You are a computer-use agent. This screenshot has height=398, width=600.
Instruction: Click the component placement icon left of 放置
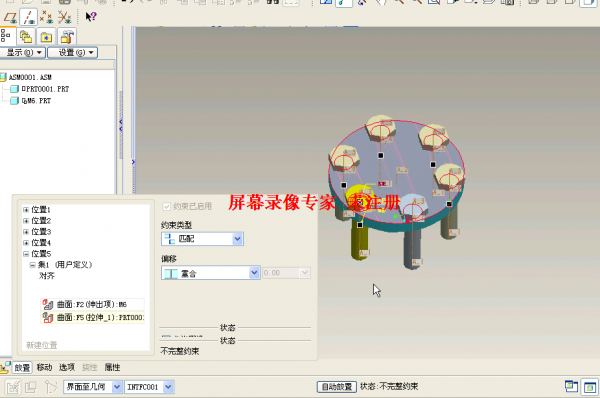click(5, 368)
